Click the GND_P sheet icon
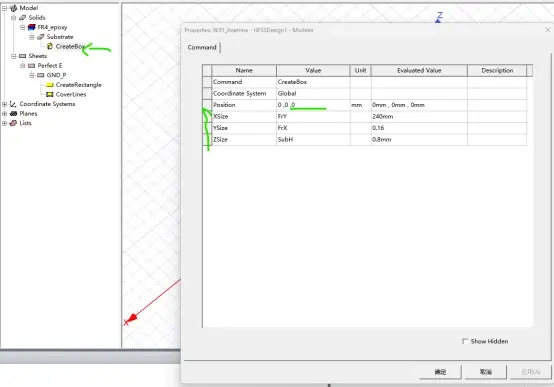Image resolution: width=554 pixels, height=387 pixels. (x=41, y=75)
